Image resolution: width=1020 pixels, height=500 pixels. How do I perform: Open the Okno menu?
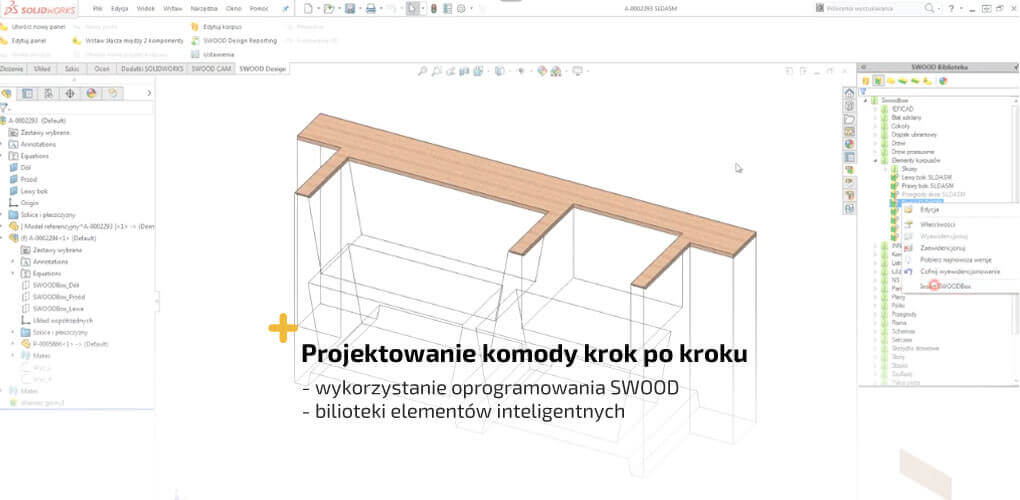click(233, 8)
